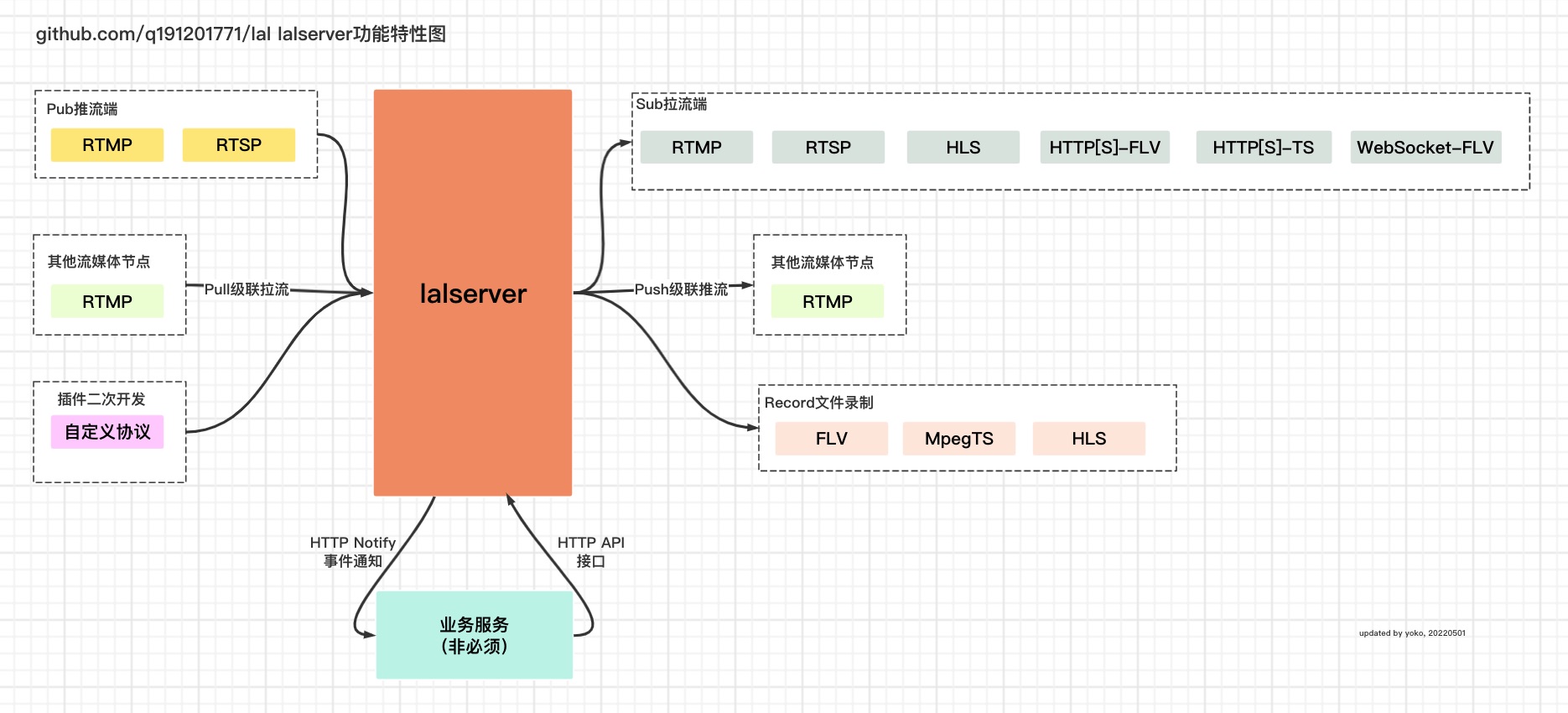Select green RTMP box after Push级联推流

(x=828, y=301)
